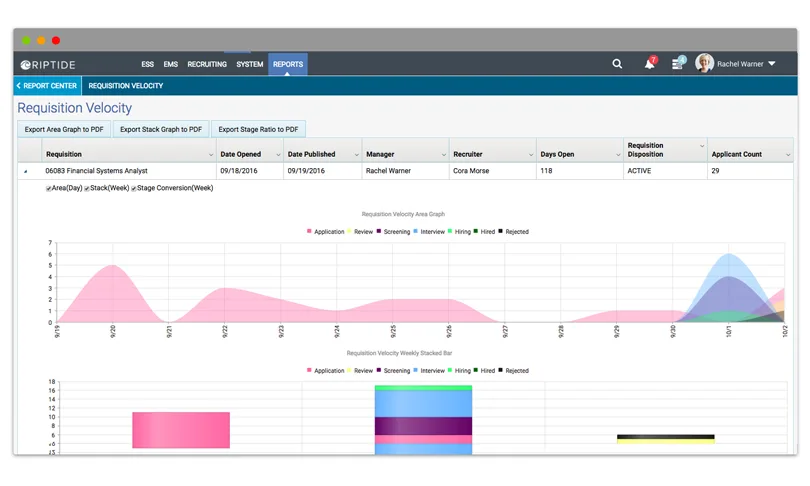Click the blue Interview legend marker in stacked bar
The width and height of the screenshot is (810, 486).
click(x=416, y=370)
